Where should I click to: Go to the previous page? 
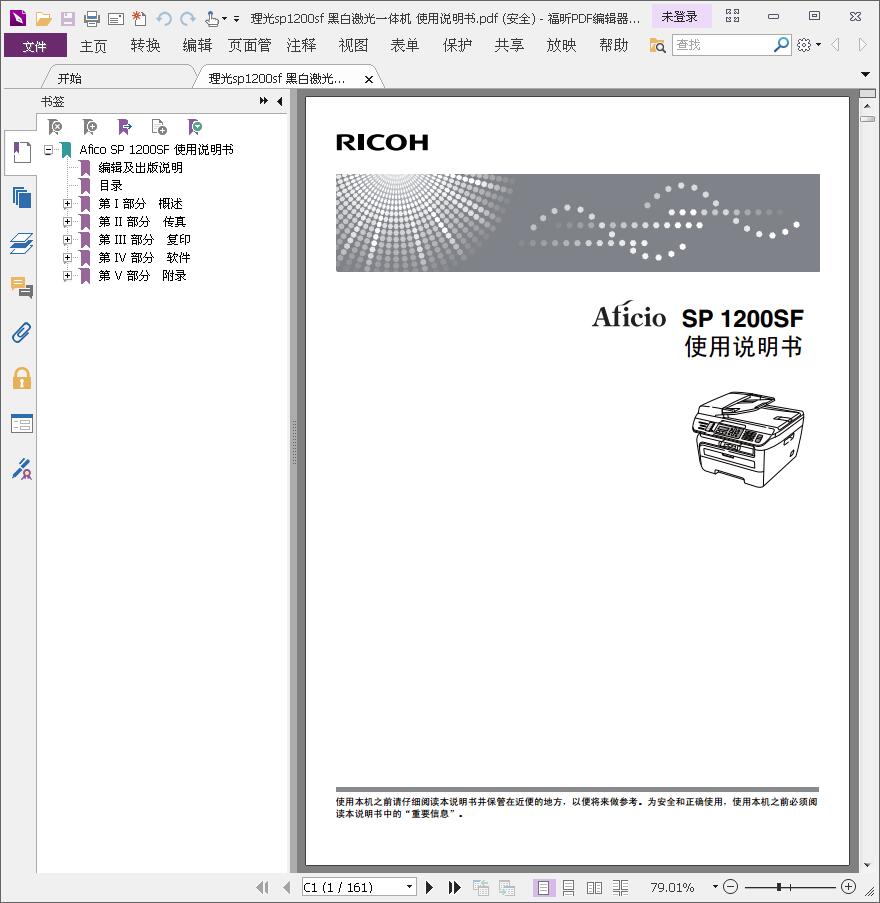point(287,887)
